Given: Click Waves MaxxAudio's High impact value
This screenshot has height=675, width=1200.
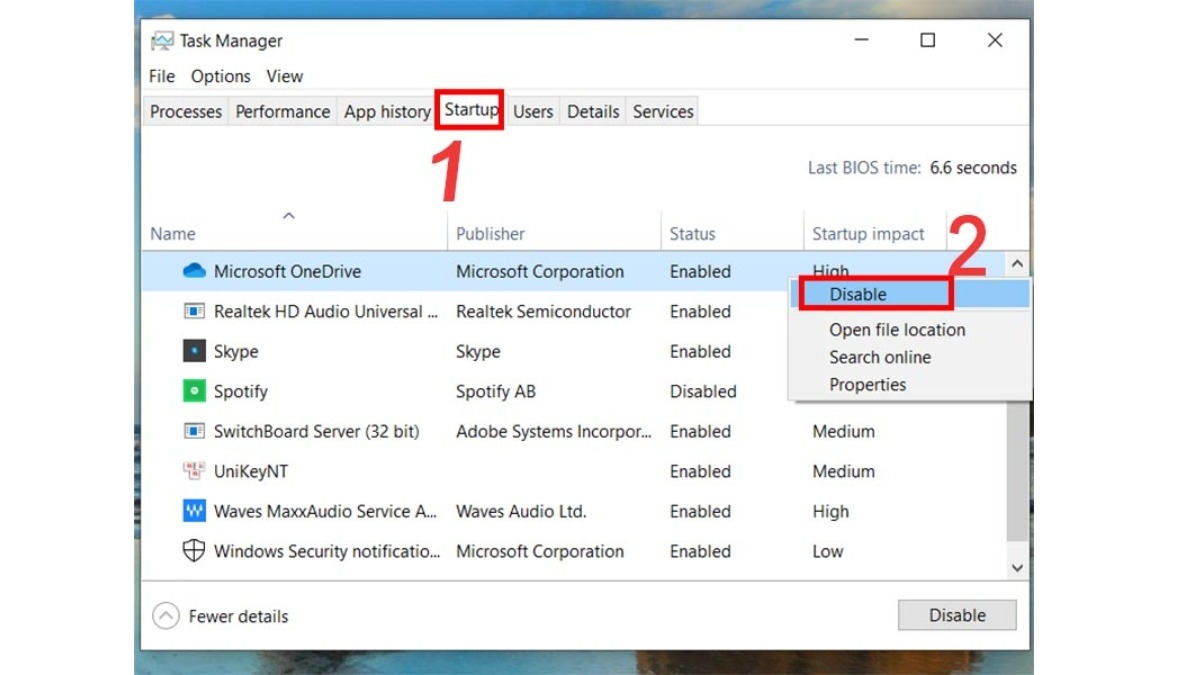Looking at the screenshot, I should coord(831,511).
